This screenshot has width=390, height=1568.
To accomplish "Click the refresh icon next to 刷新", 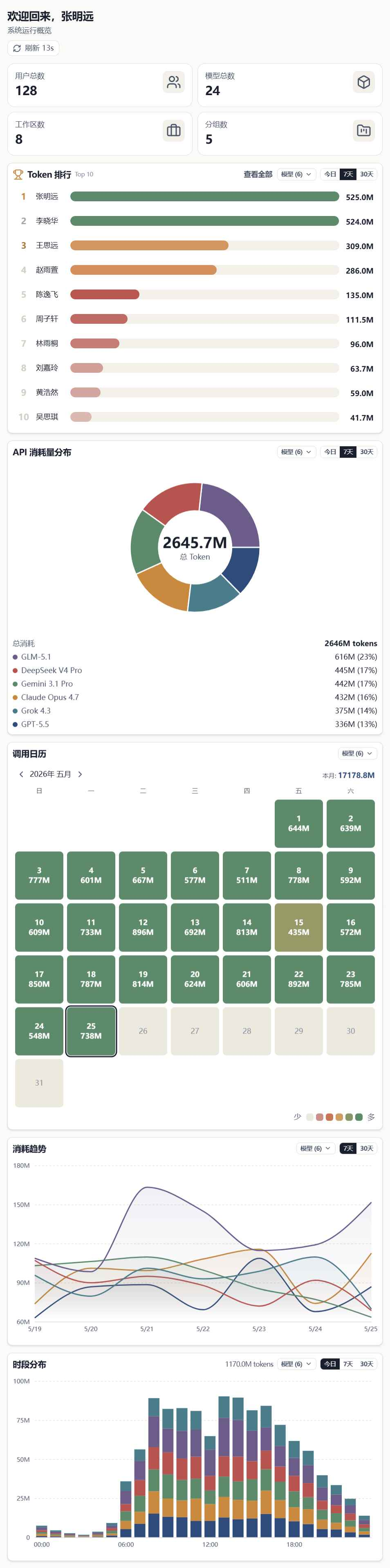I will 17,48.
